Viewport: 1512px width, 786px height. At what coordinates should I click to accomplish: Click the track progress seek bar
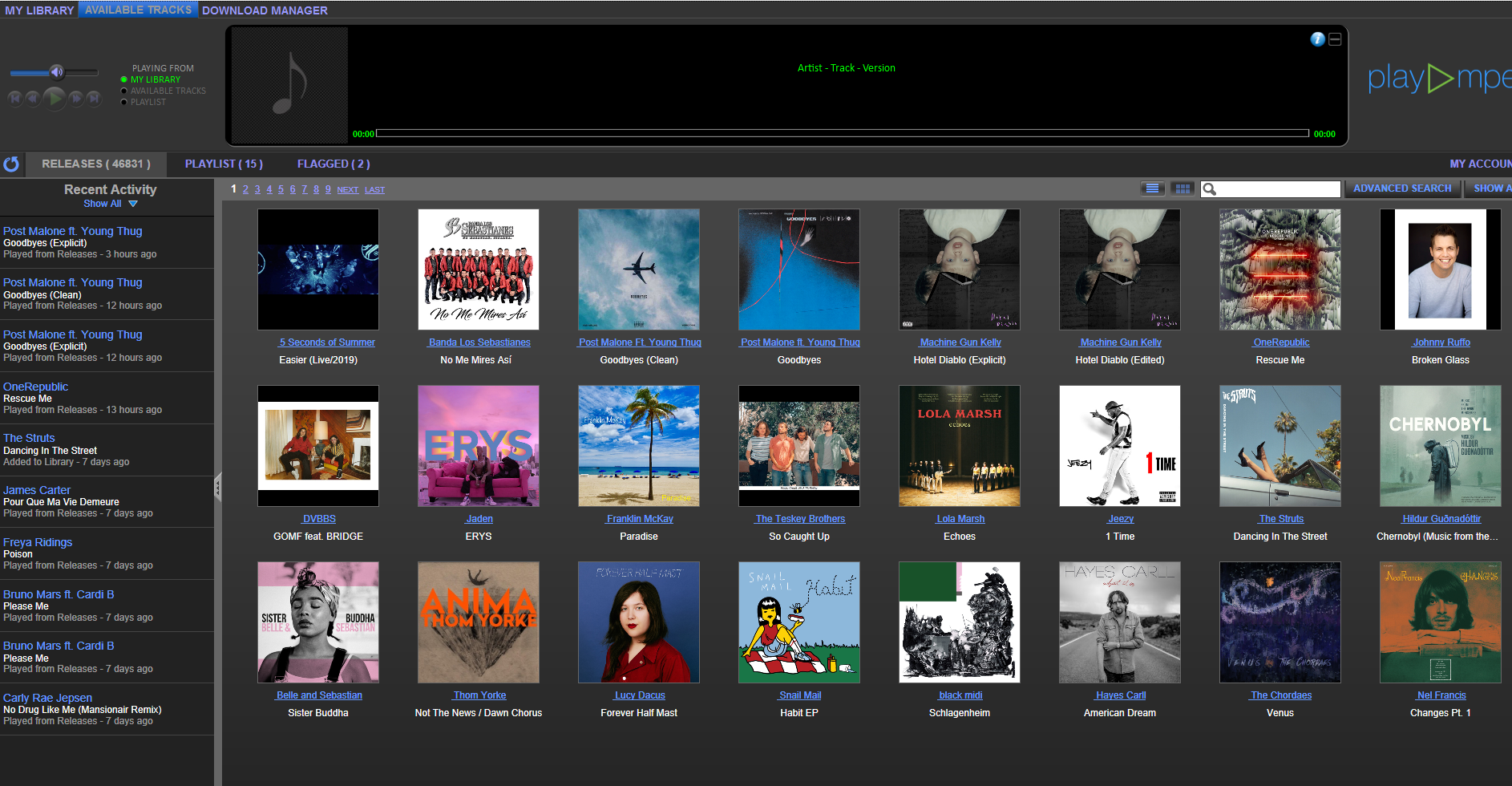tap(843, 133)
